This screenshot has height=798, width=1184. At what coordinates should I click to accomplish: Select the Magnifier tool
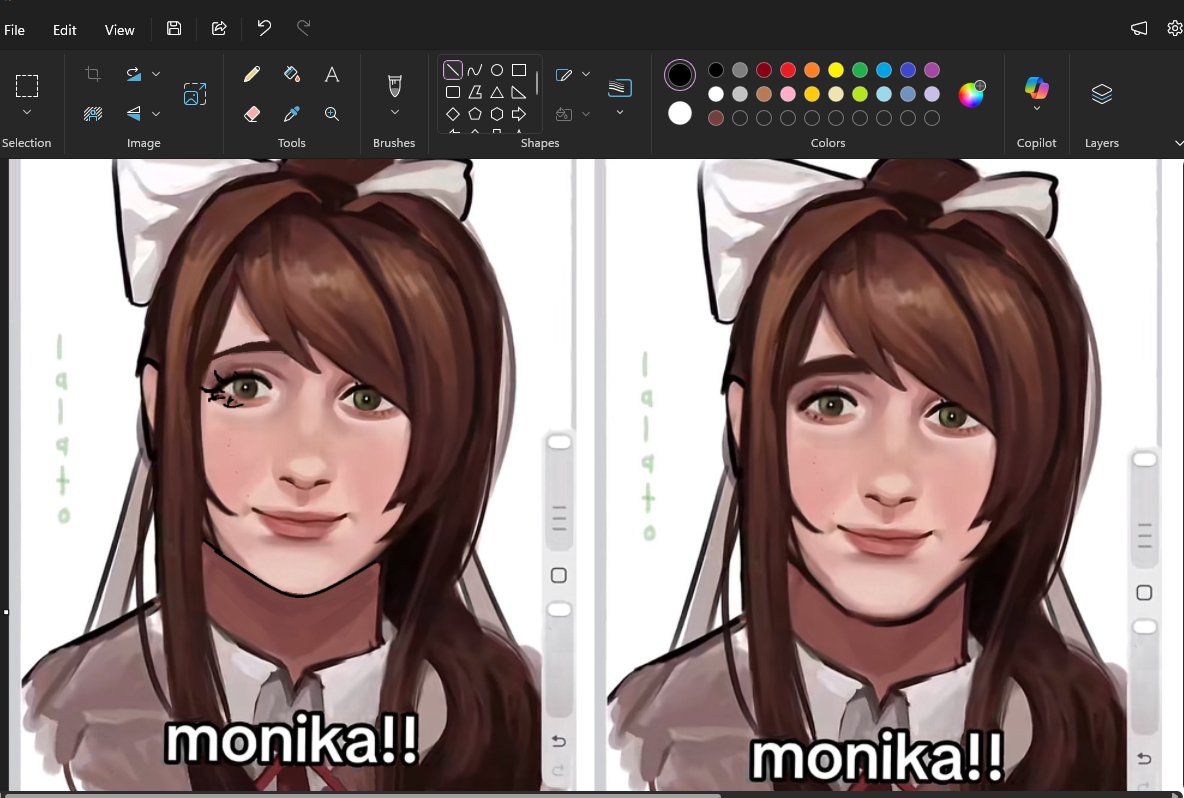coord(331,114)
